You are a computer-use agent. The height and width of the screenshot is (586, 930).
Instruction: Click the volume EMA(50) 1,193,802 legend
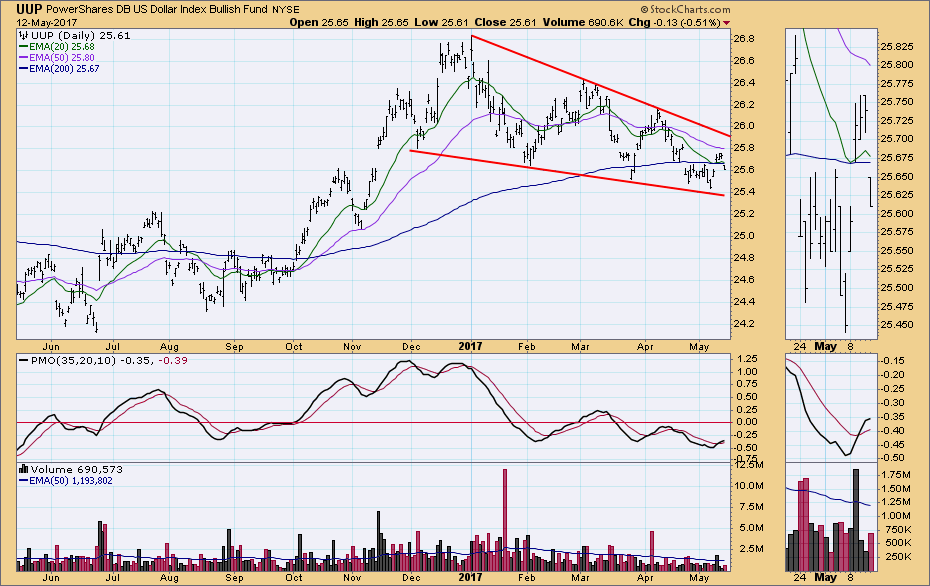(66, 480)
